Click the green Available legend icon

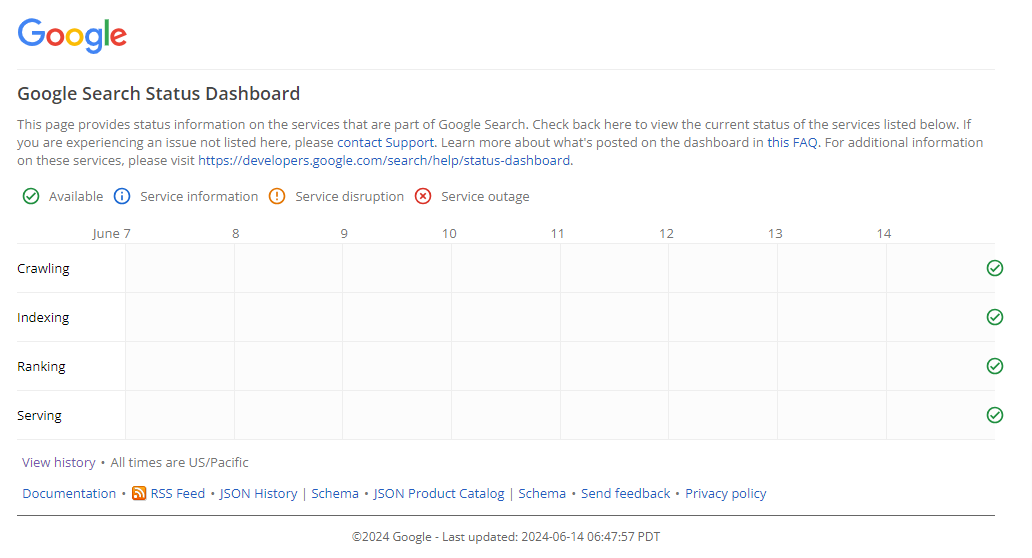click(x=31, y=196)
